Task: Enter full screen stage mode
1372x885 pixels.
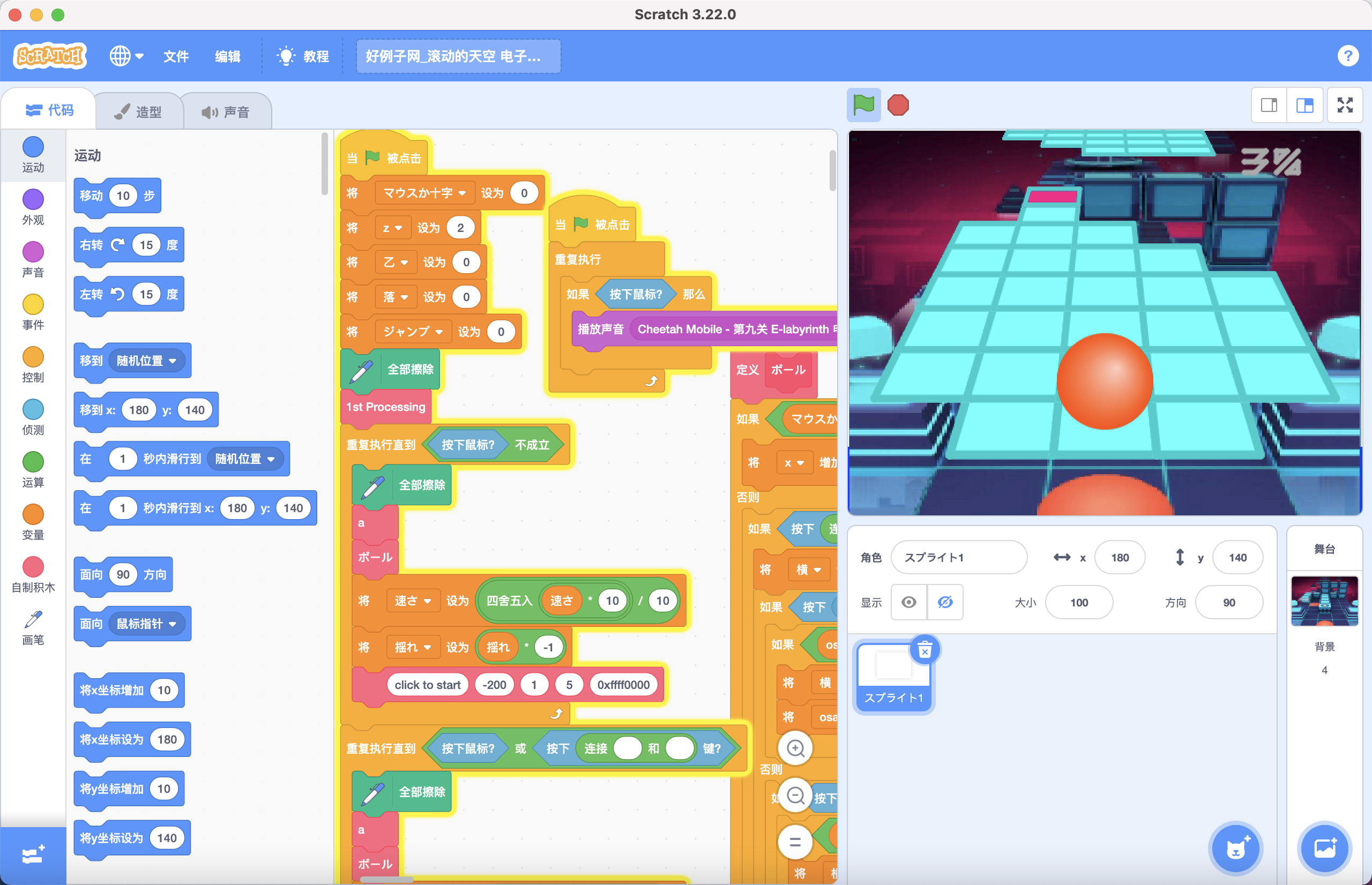Action: pos(1345,105)
